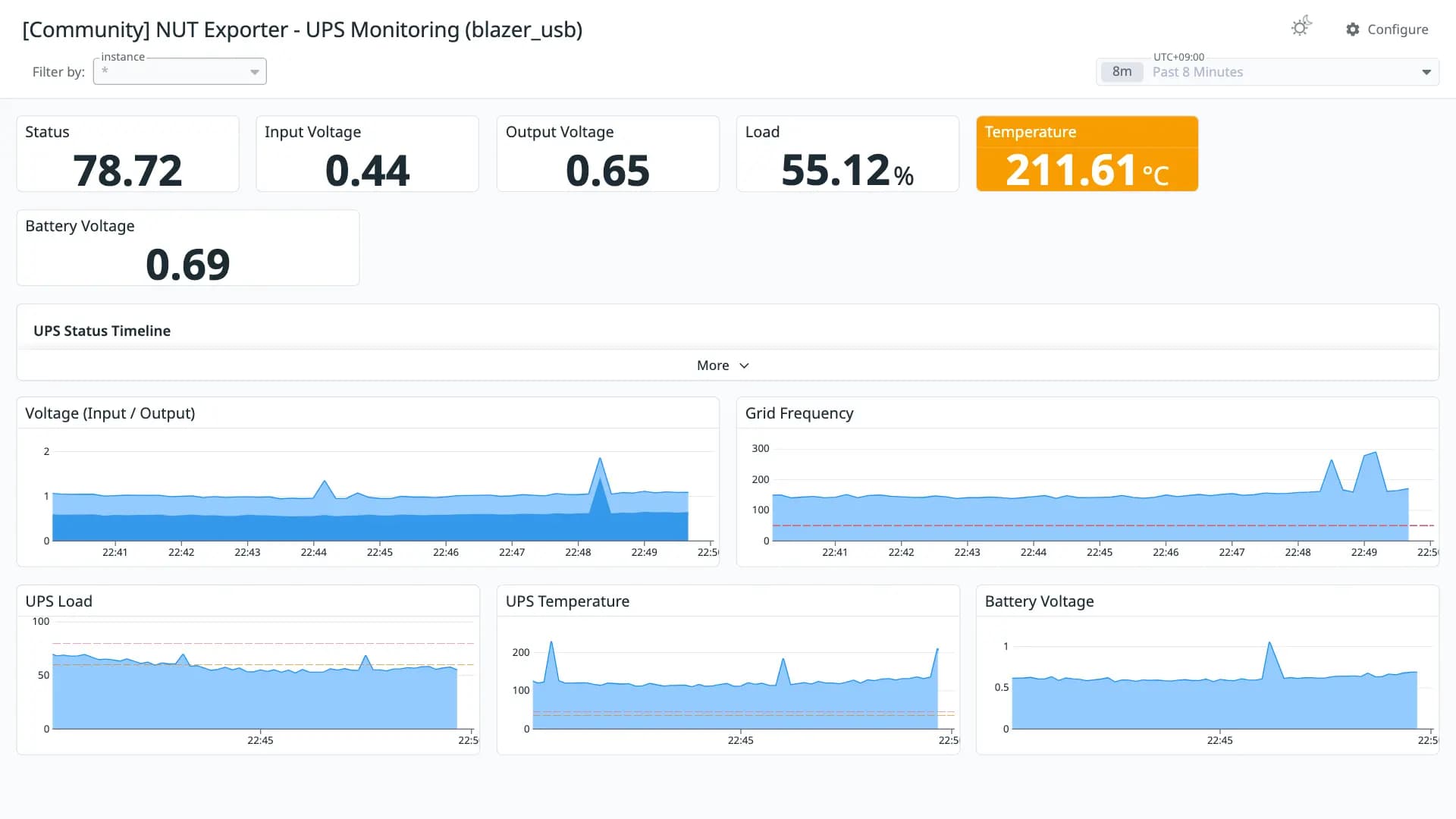1456x819 pixels.
Task: Click the Battery Voltage chart title
Action: (x=1039, y=601)
